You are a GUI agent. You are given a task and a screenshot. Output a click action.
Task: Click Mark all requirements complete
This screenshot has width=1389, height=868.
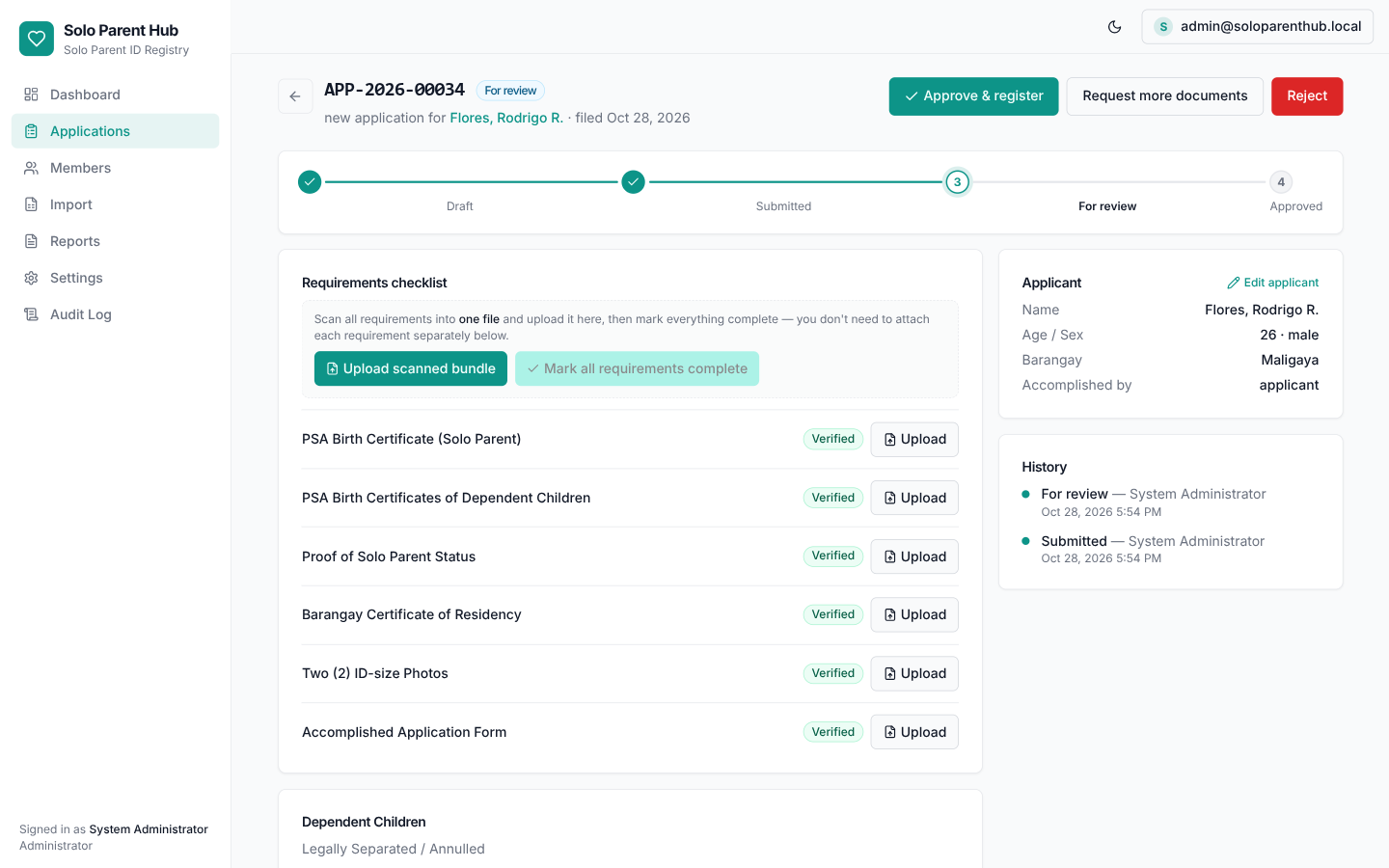tap(637, 368)
